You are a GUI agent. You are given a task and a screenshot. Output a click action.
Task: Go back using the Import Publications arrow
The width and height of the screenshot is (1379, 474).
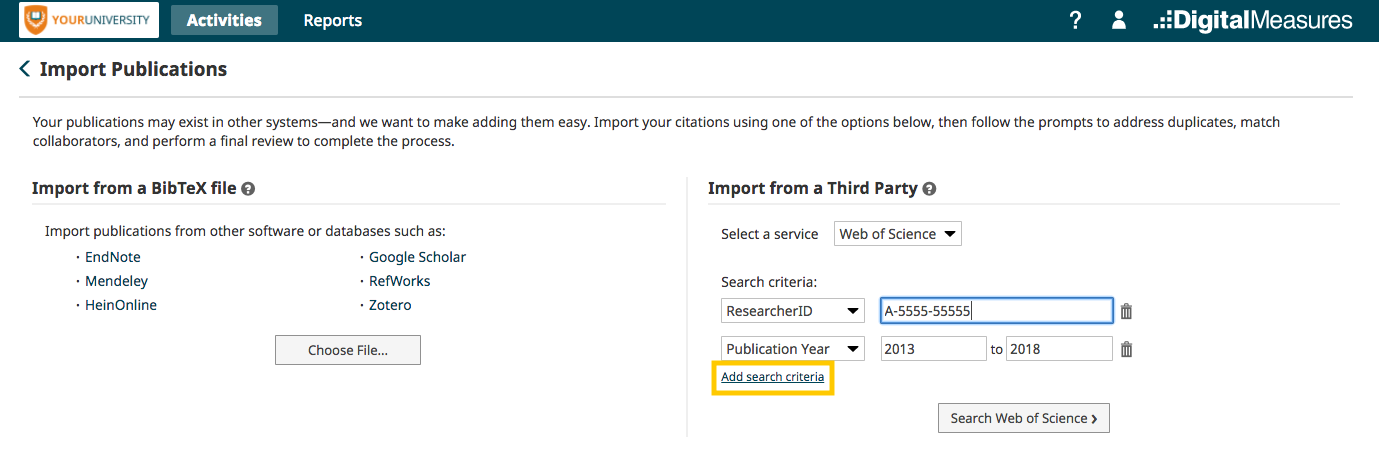24,69
